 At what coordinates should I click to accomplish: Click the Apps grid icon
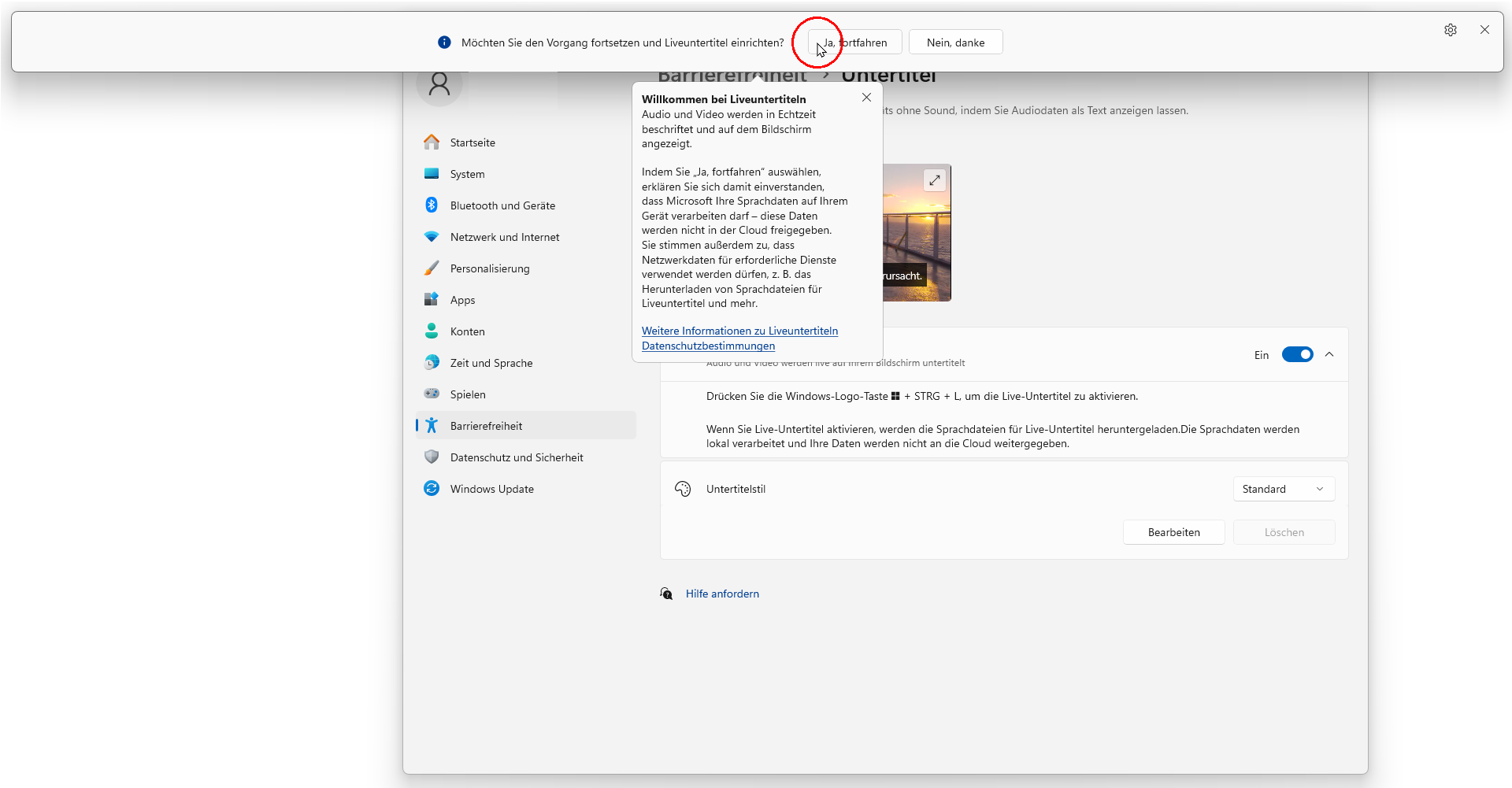coord(432,299)
